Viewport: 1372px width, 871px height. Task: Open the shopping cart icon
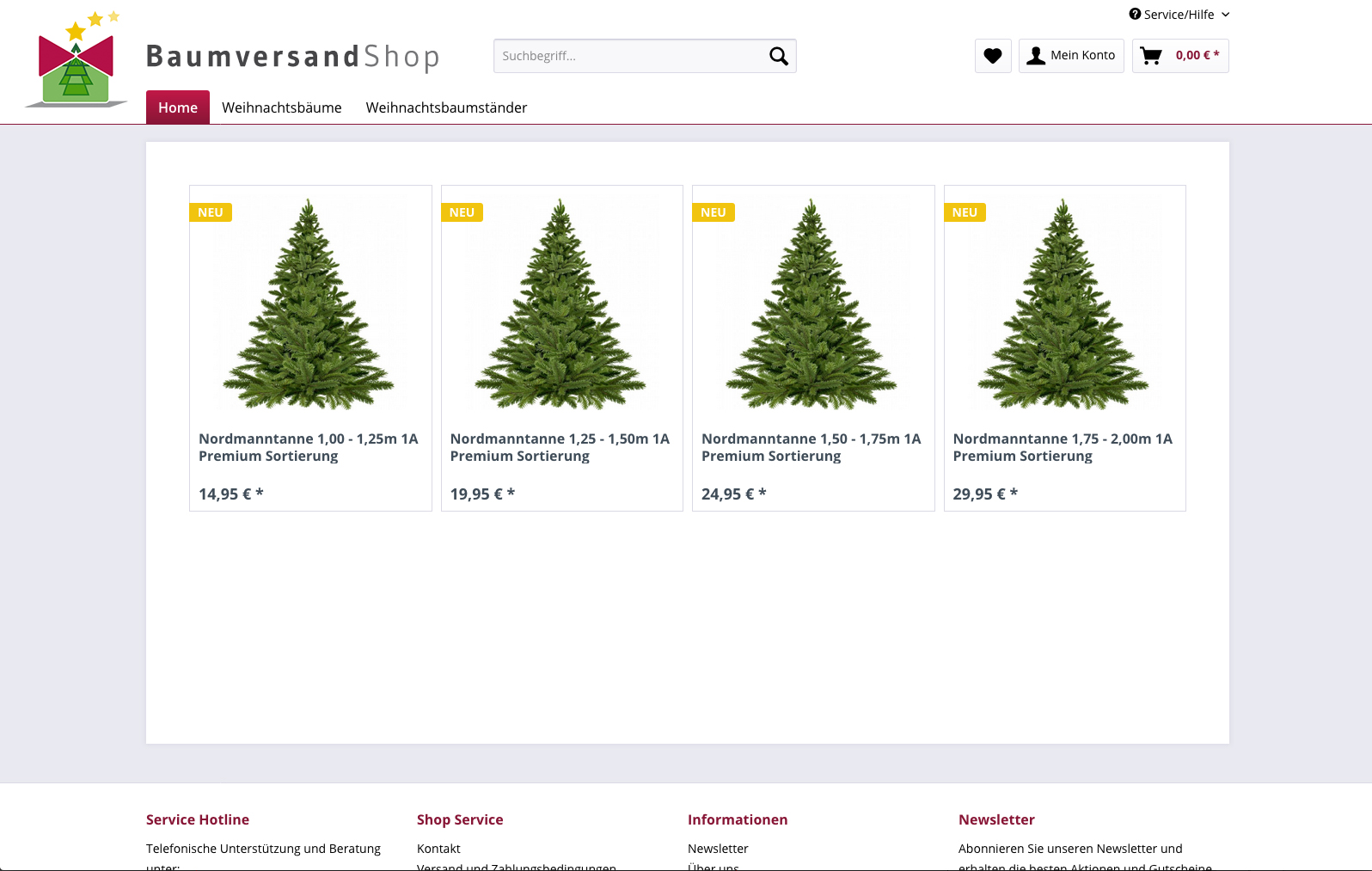1151,56
